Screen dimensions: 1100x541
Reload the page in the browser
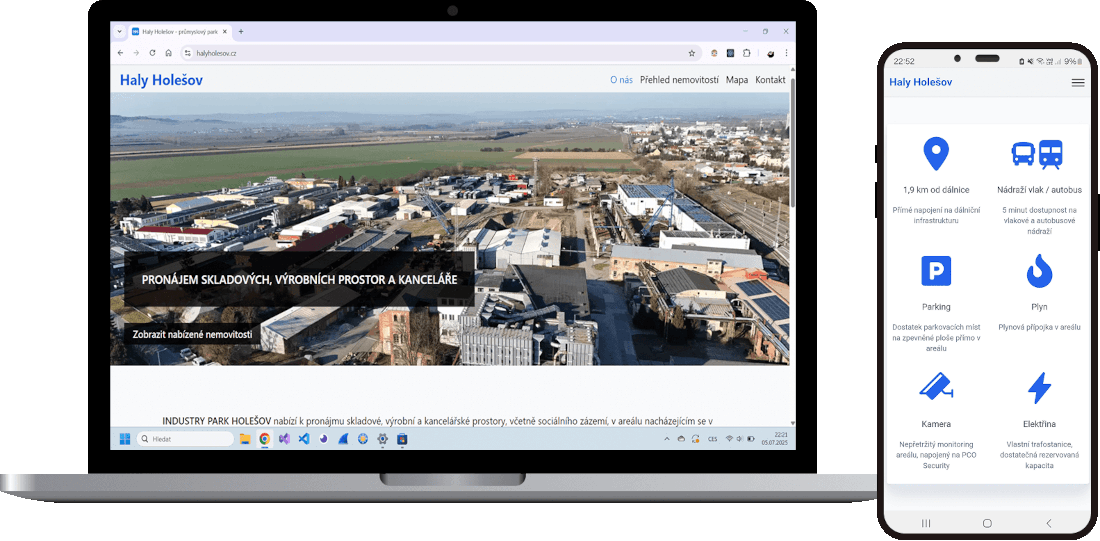[x=151, y=53]
